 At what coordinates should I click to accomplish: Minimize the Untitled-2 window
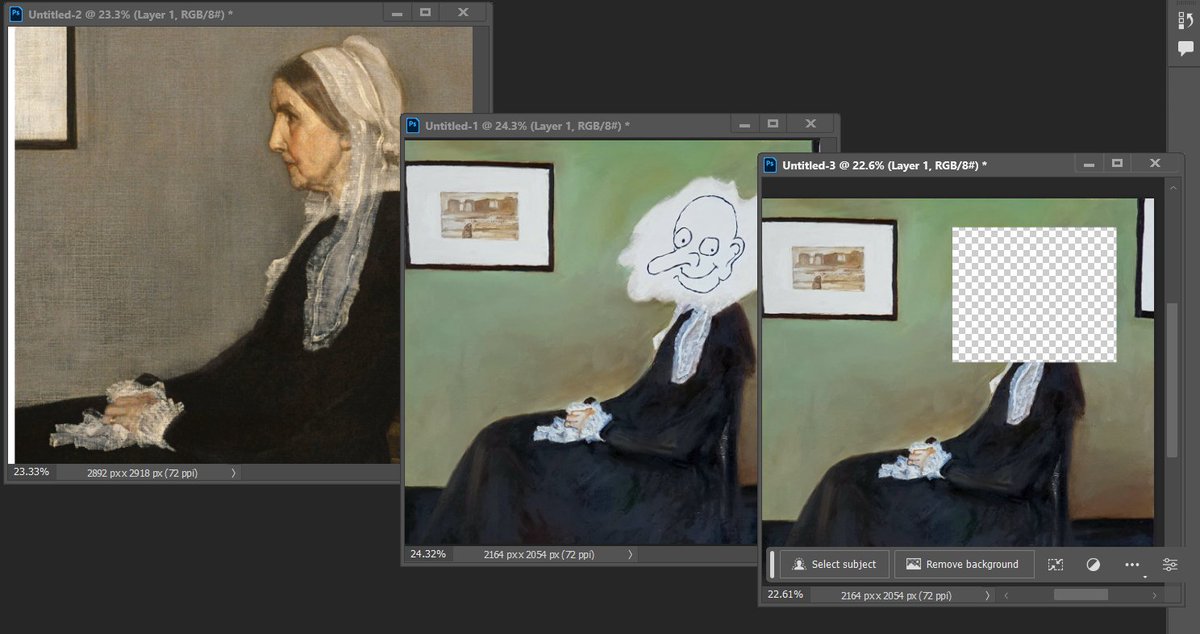(x=397, y=12)
